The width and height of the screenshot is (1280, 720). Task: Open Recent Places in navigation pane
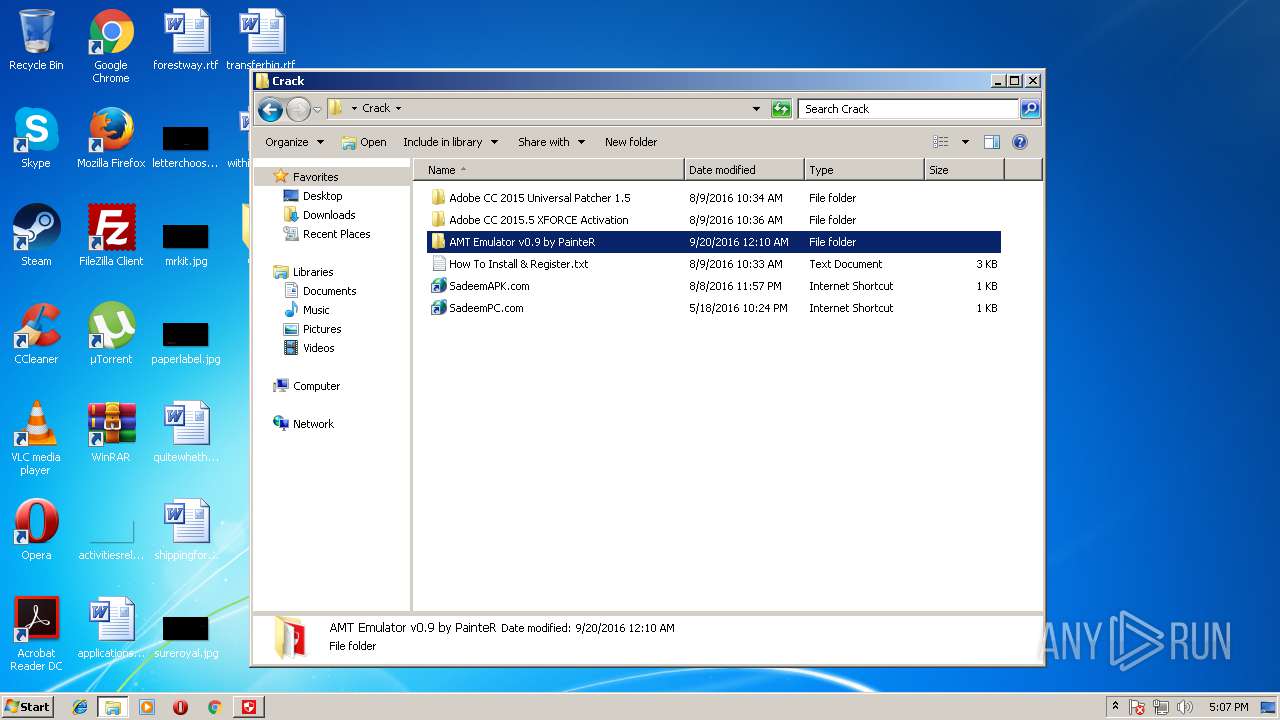tap(336, 234)
